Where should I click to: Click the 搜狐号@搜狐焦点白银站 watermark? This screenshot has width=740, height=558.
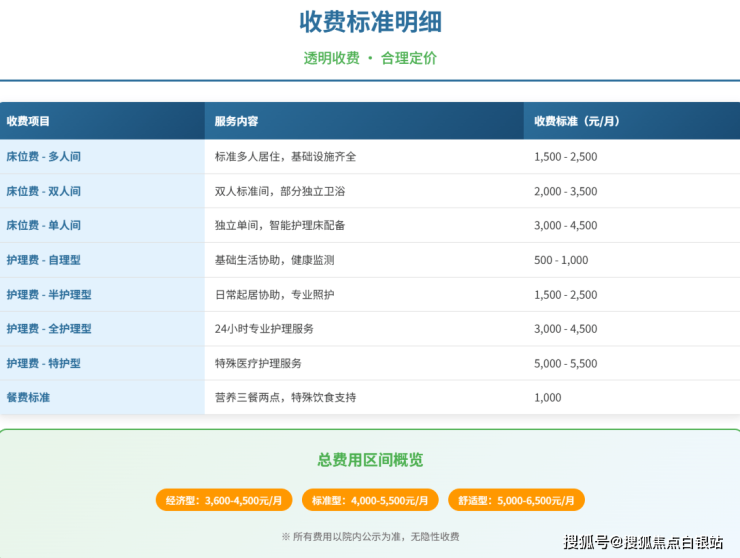coord(643,542)
